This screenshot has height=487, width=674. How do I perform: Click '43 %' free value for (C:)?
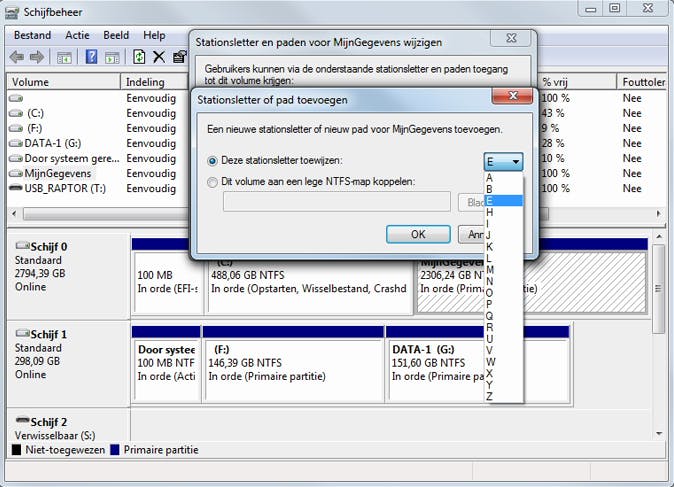click(x=553, y=113)
